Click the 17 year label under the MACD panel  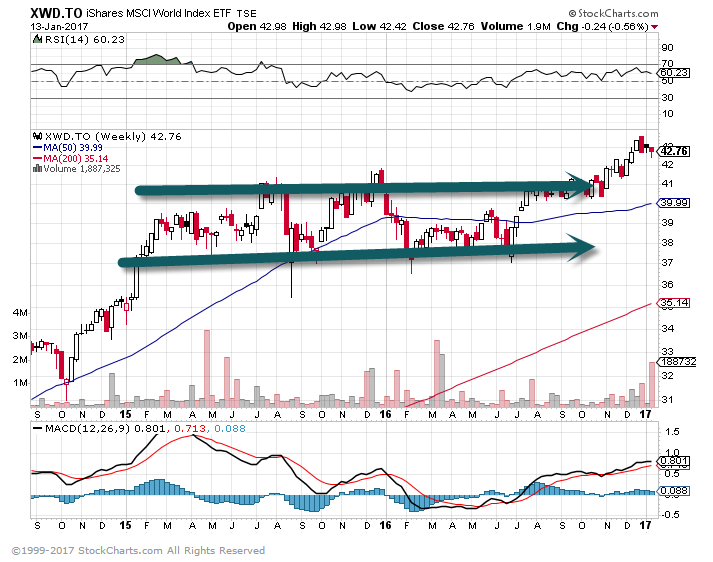click(x=645, y=525)
